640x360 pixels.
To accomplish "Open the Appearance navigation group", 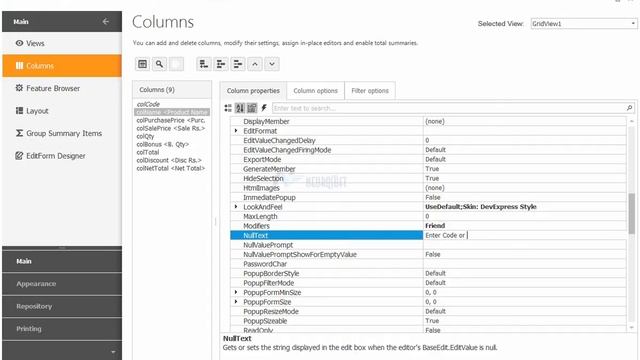I will click(62, 284).
